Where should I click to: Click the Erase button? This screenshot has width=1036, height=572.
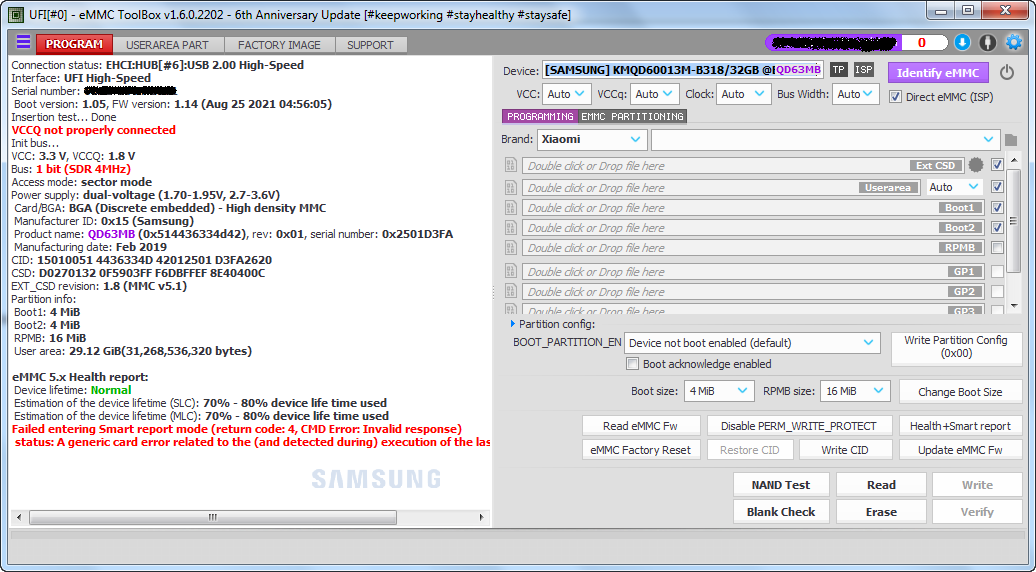[x=881, y=512]
